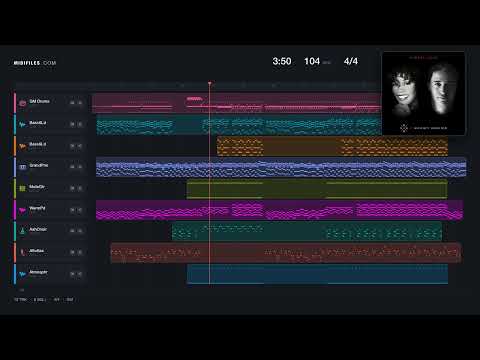
Task: Mute the teal Bass&Ld track
Action: [x=72, y=124]
